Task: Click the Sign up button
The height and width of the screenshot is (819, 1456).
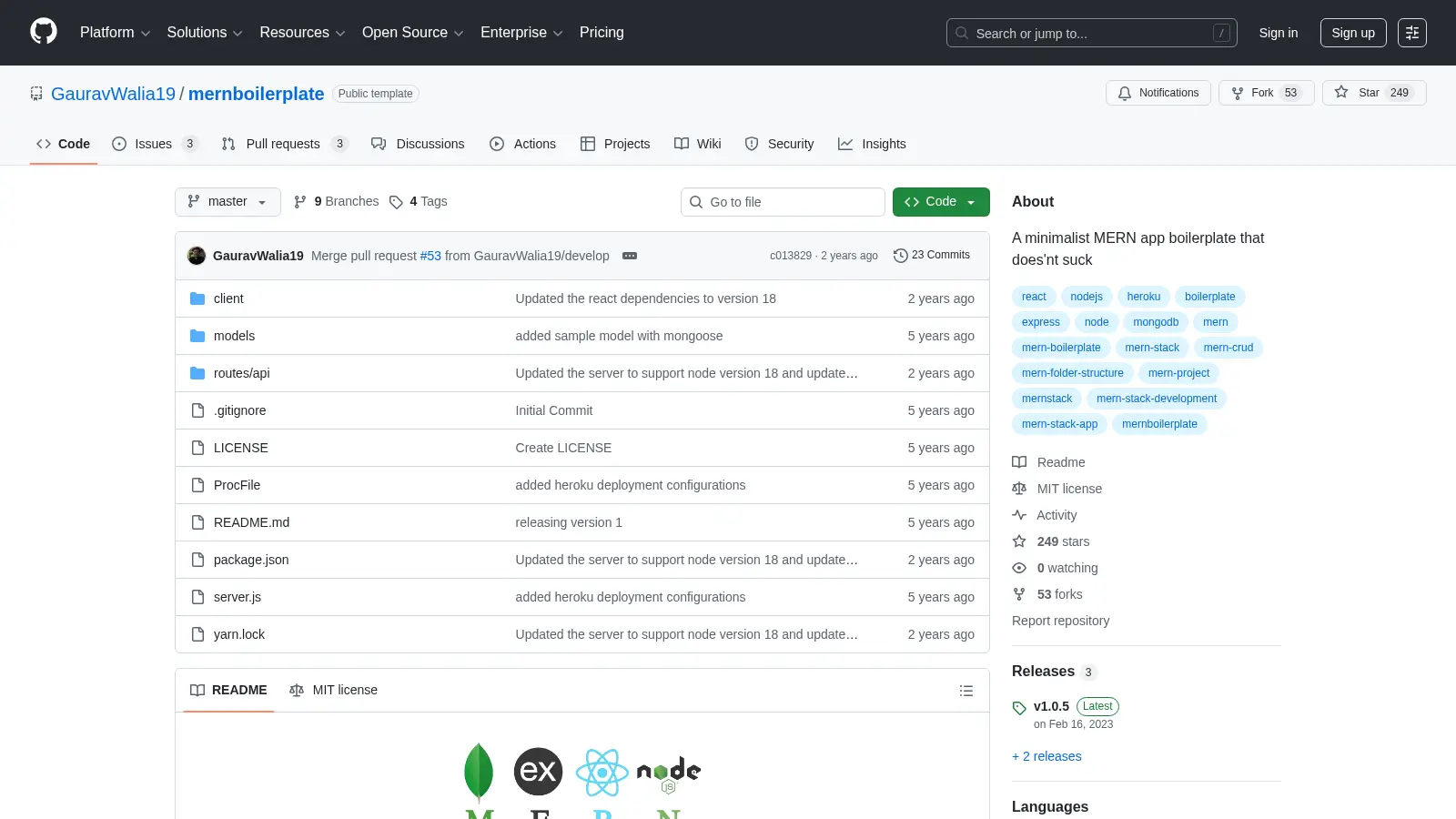Action: point(1353,33)
